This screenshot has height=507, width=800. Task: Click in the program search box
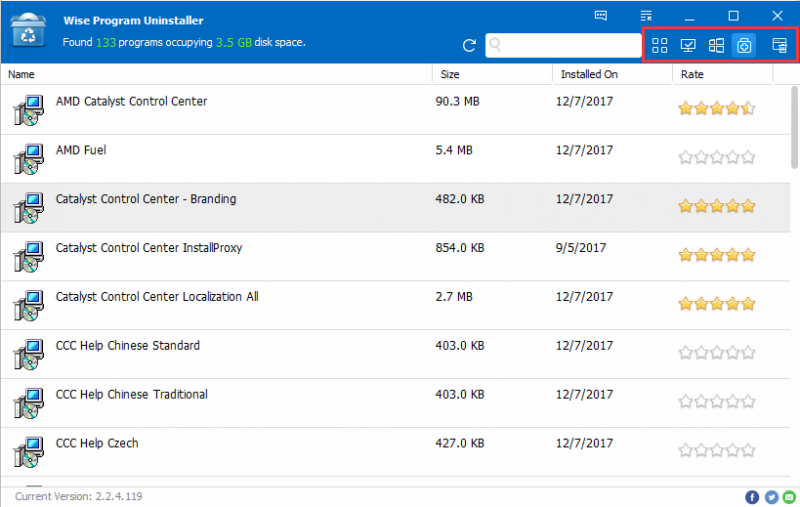tap(563, 45)
